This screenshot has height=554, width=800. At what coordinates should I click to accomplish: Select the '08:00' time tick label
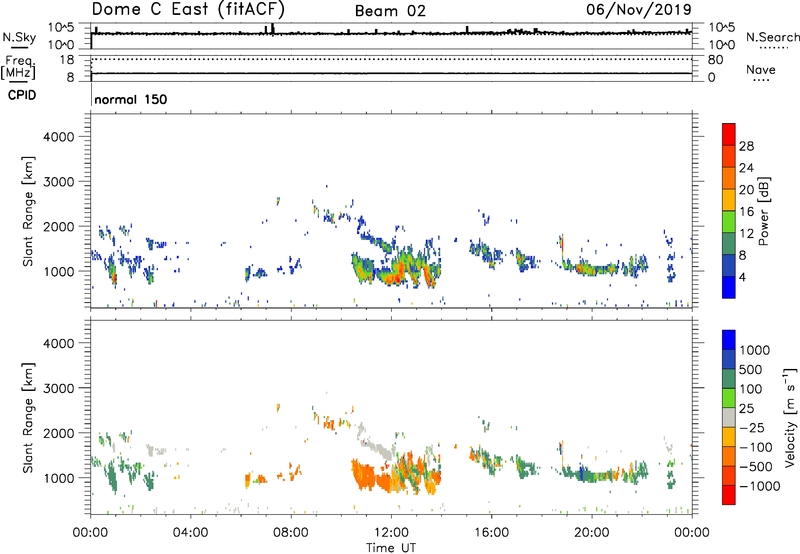pos(291,533)
